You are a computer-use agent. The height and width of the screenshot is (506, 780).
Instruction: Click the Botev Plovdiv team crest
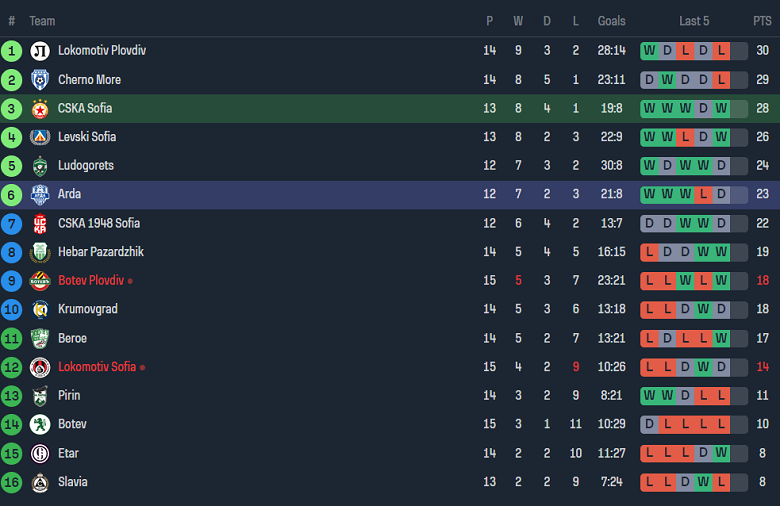[40, 281]
